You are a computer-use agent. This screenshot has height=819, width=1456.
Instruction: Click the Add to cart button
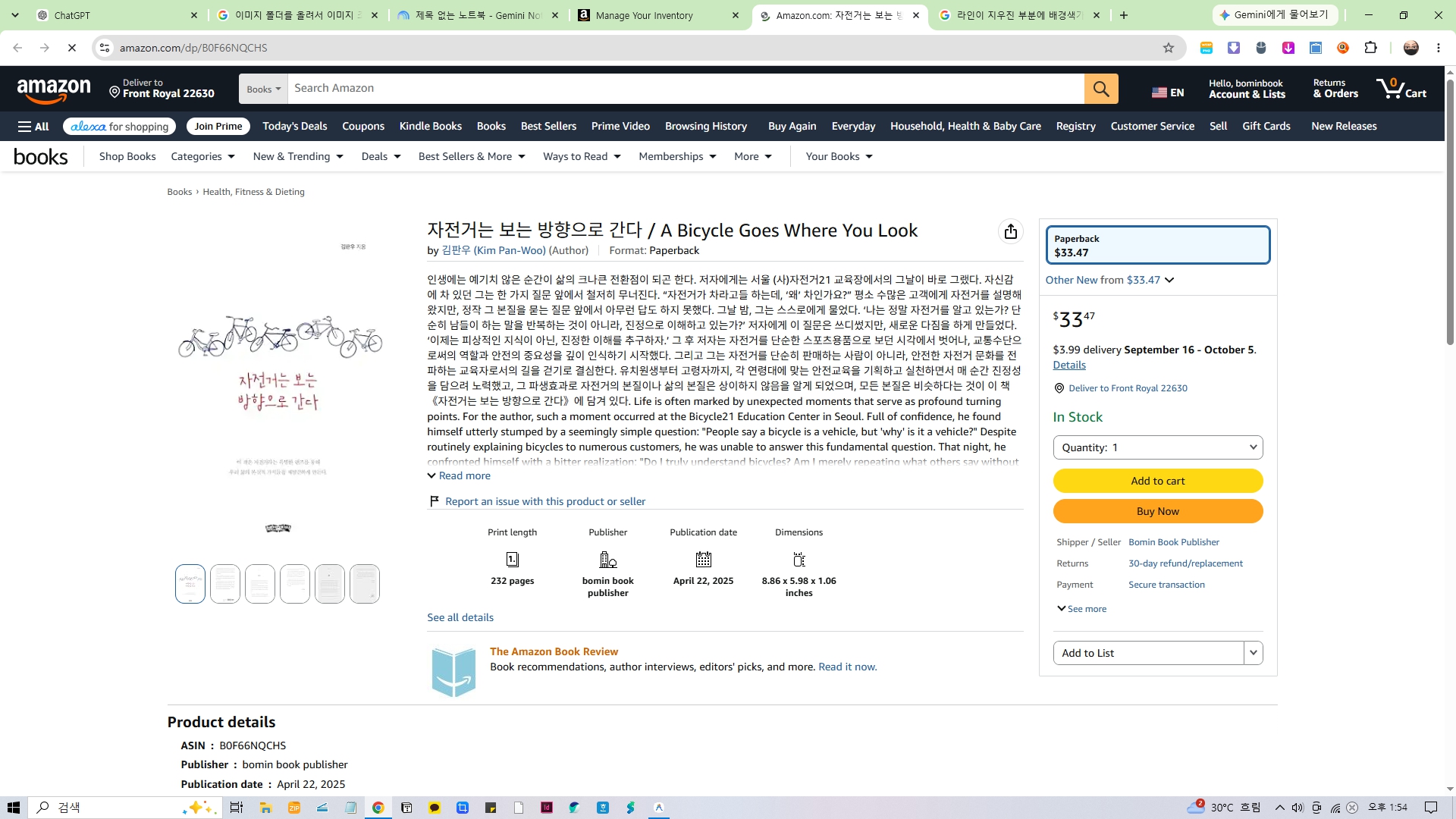tap(1158, 481)
